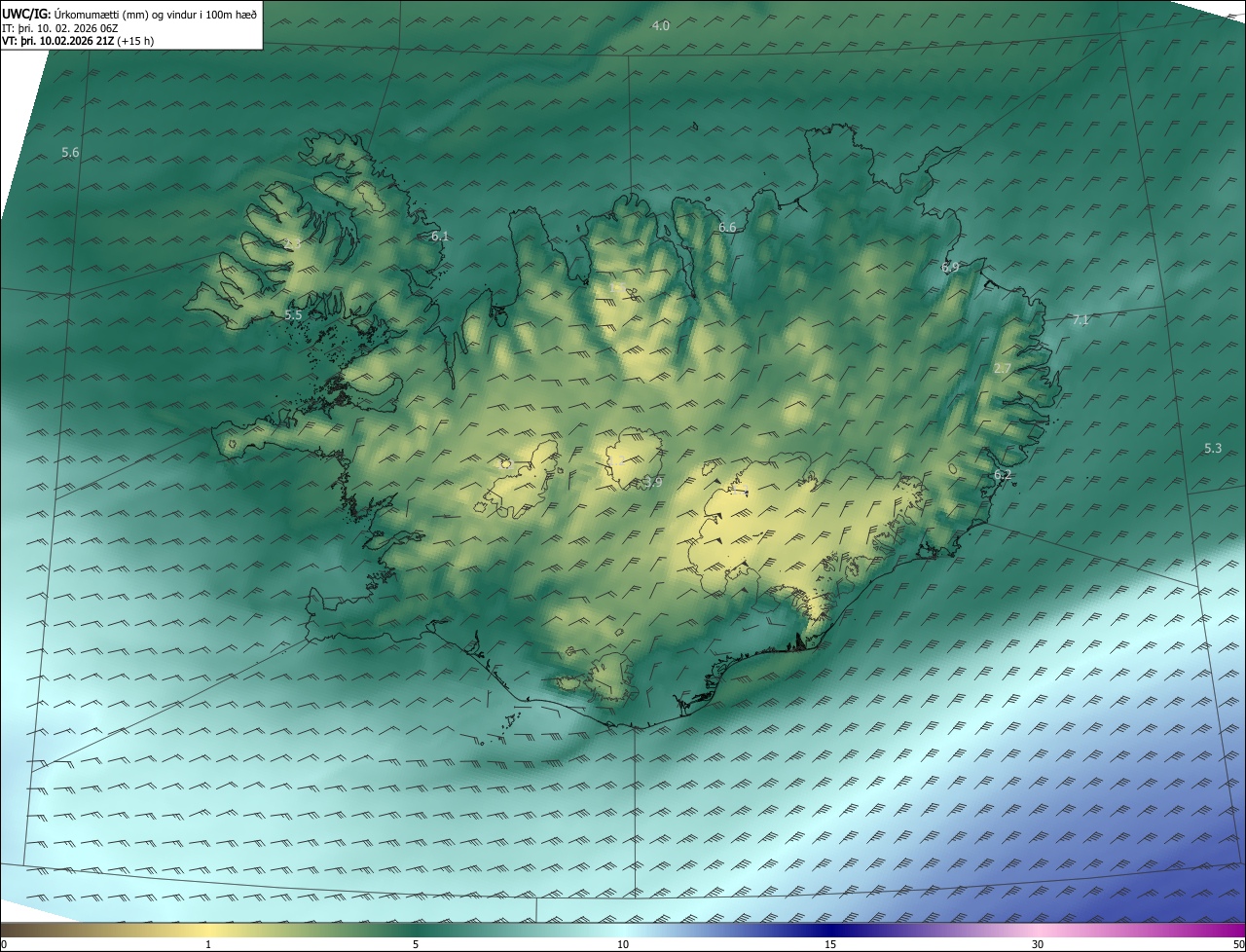1246x952 pixels.
Task: Click the color scale tick label 30
Action: point(1038,944)
